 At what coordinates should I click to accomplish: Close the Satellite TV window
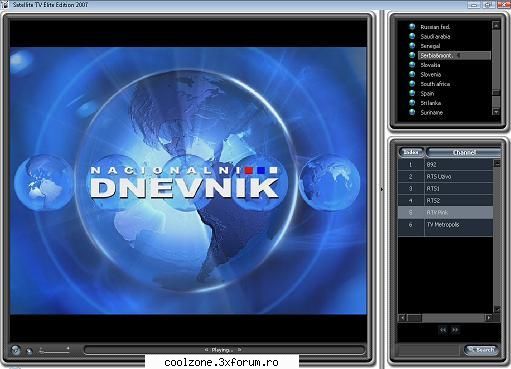tap(503, 5)
